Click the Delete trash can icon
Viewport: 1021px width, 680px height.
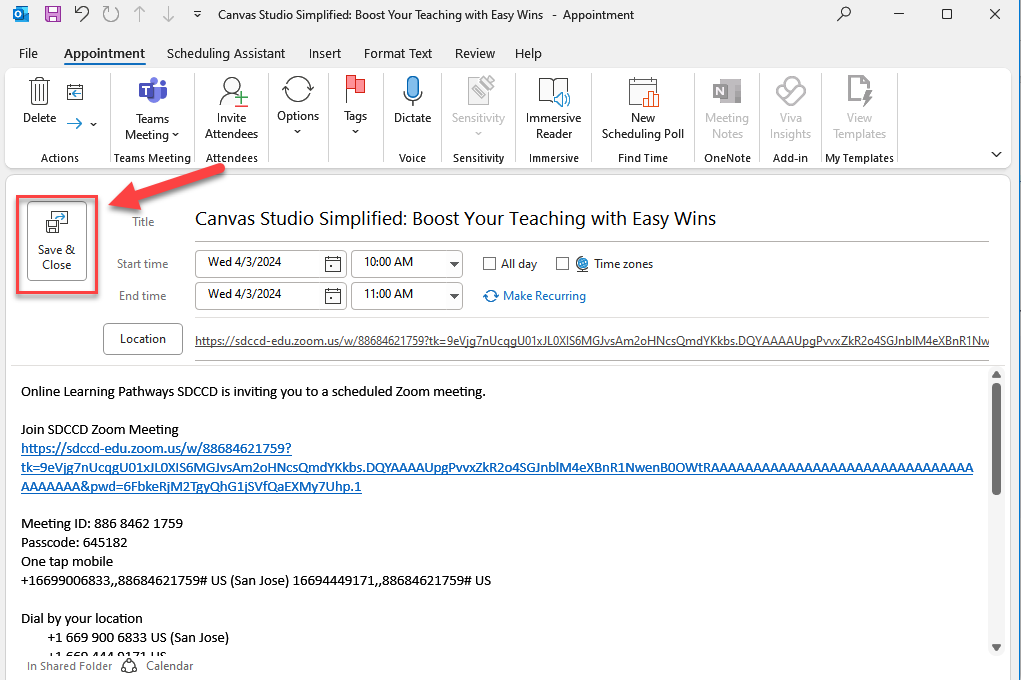39,92
